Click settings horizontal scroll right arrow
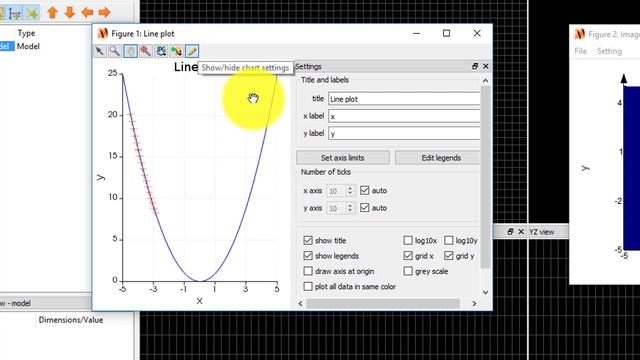Viewport: 640px width, 360px height. click(x=474, y=303)
